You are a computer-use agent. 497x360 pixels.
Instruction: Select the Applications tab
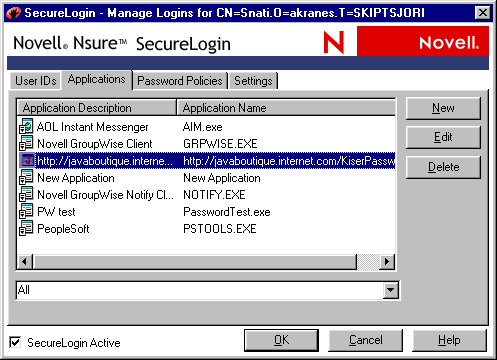(x=97, y=80)
